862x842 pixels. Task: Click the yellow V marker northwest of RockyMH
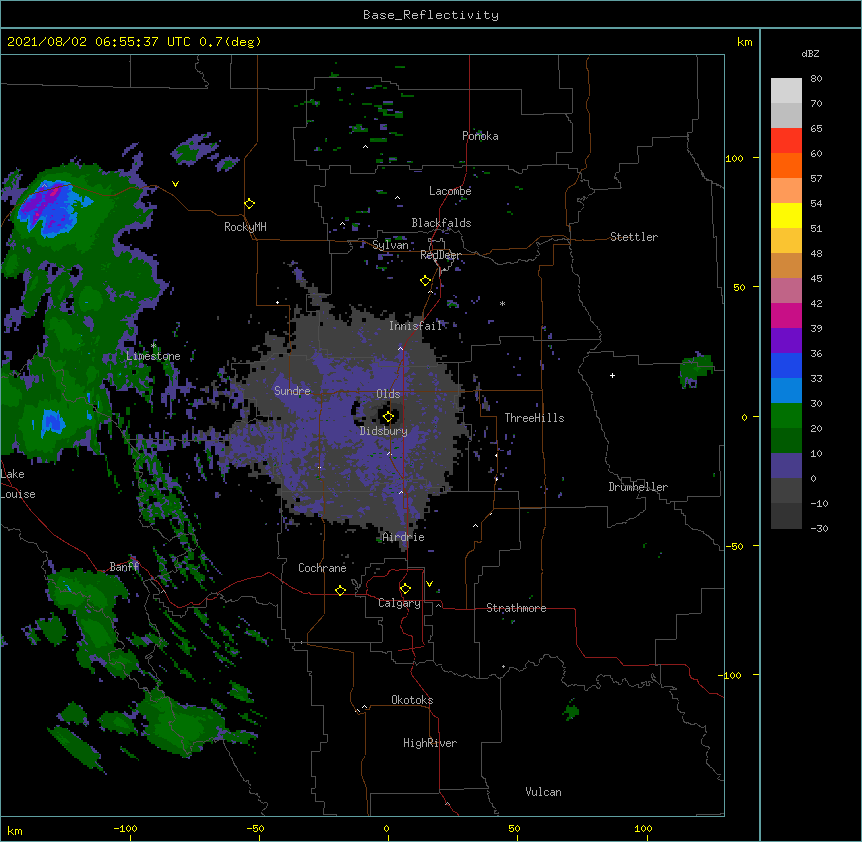175,184
